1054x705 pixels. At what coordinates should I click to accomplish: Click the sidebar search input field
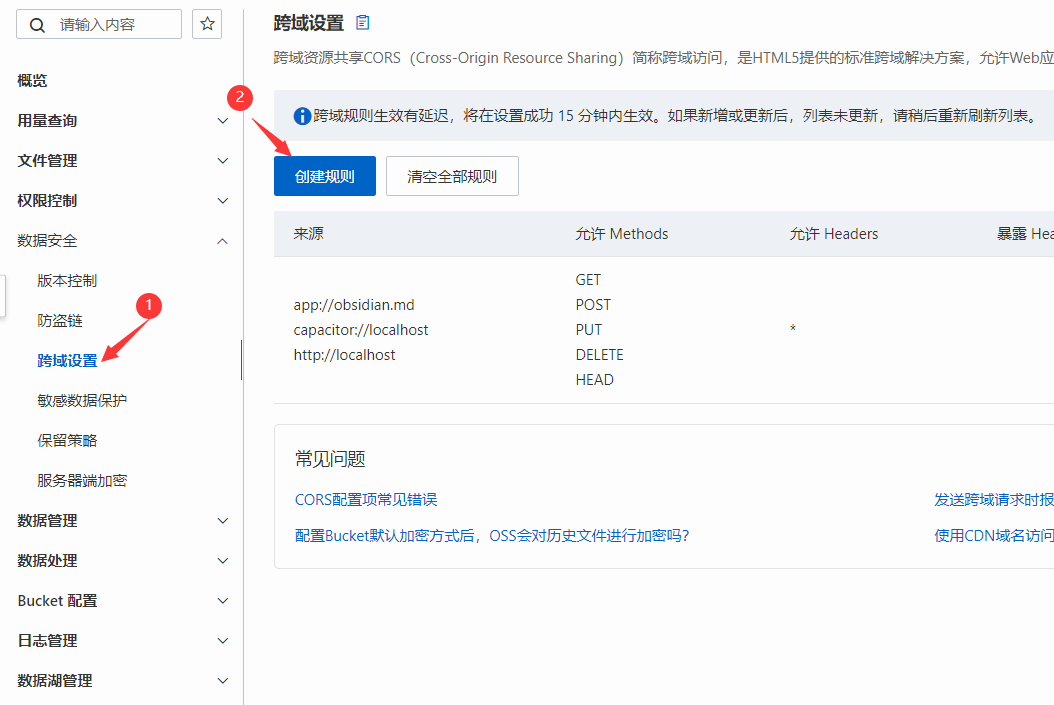tap(115, 24)
